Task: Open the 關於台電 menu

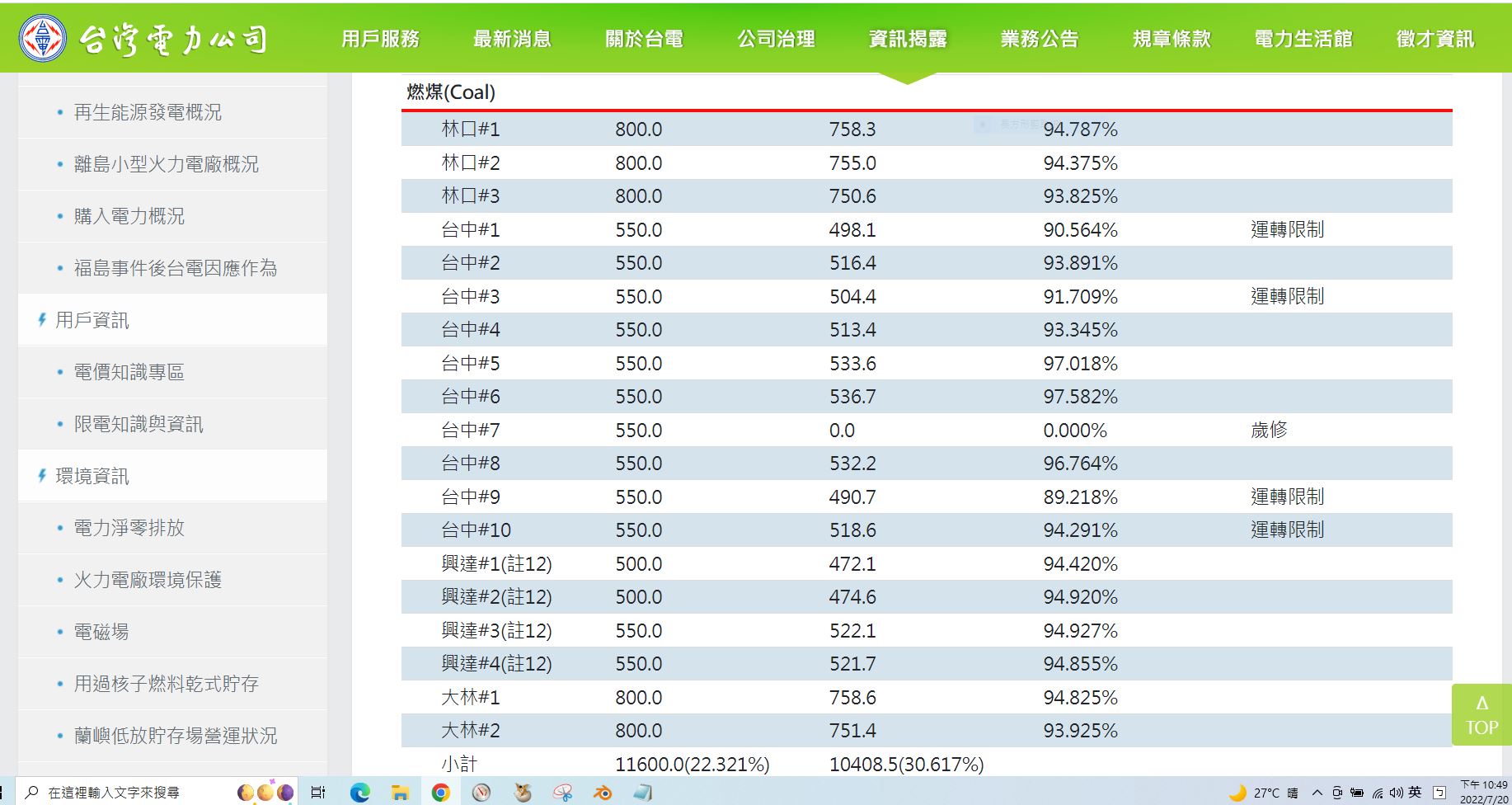Action: [x=644, y=39]
